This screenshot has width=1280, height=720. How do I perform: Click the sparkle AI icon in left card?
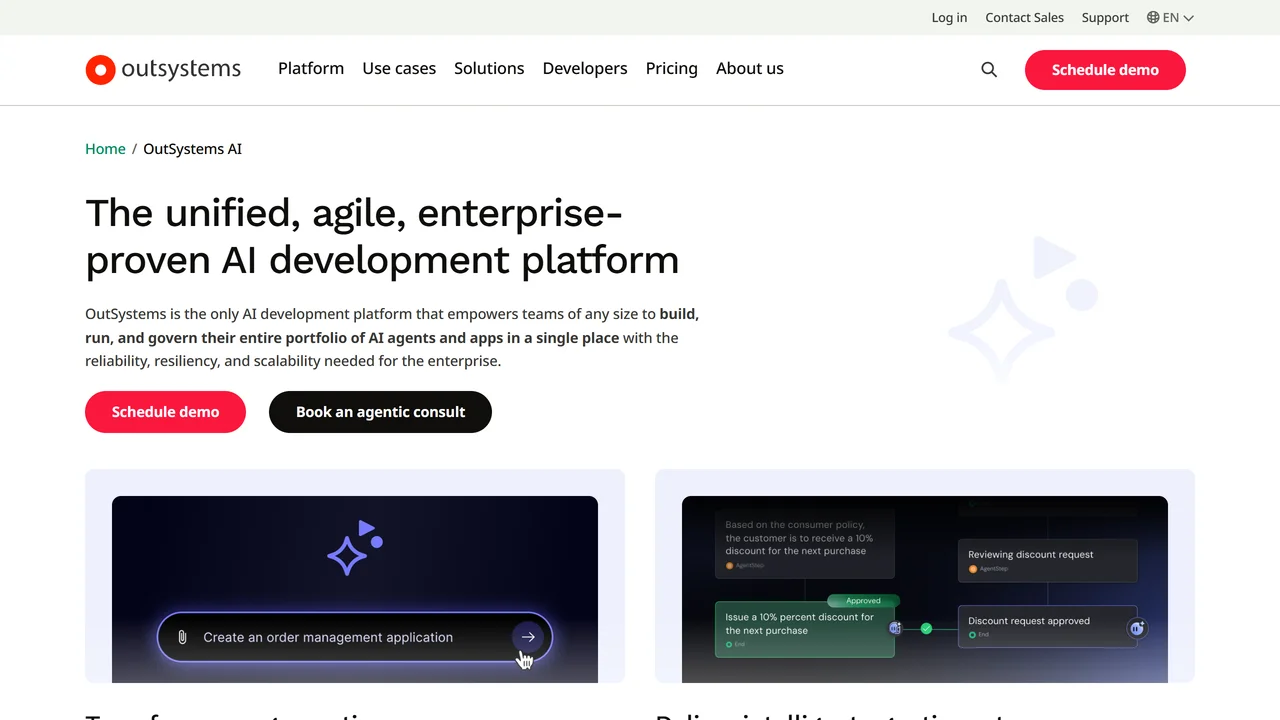coord(355,548)
